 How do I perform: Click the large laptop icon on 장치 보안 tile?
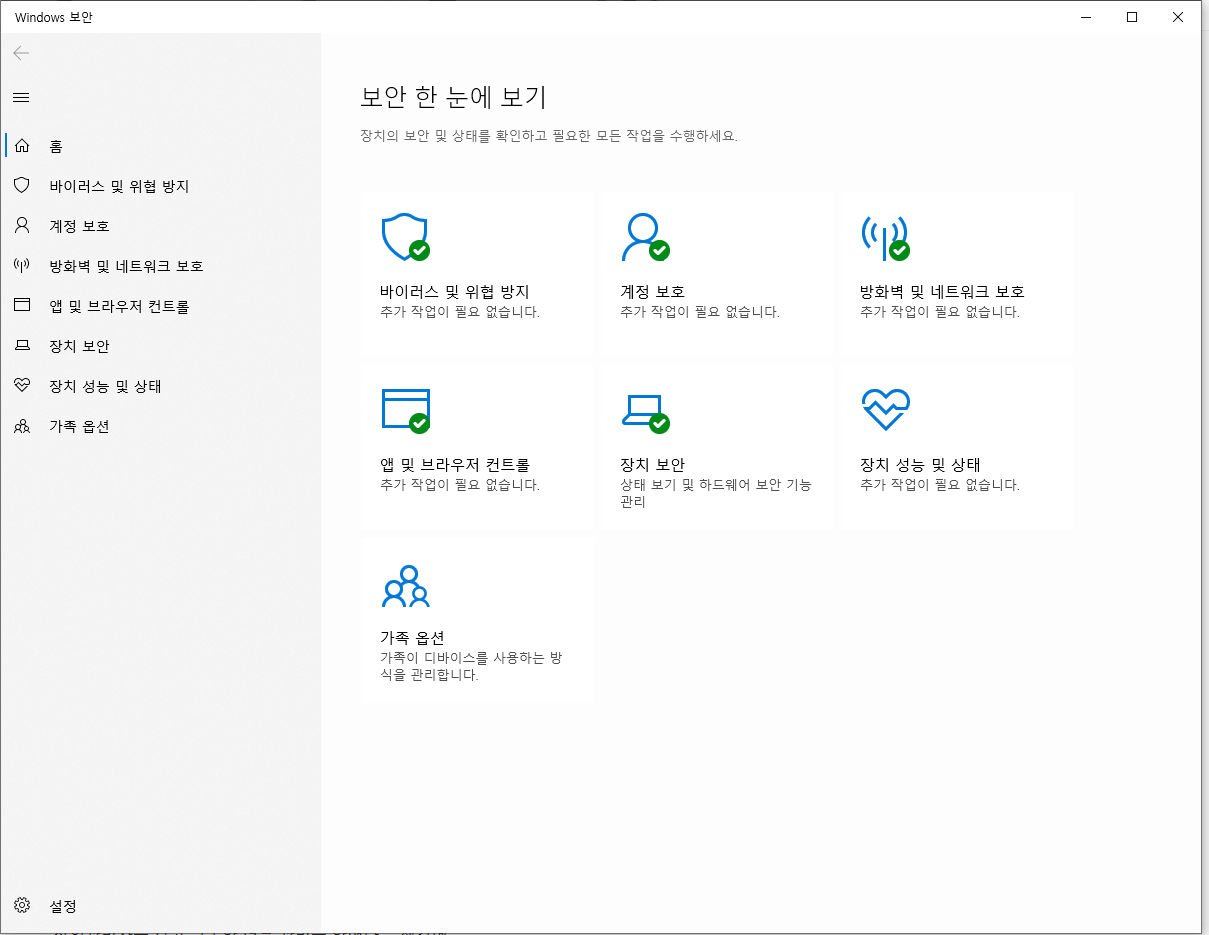coord(645,413)
